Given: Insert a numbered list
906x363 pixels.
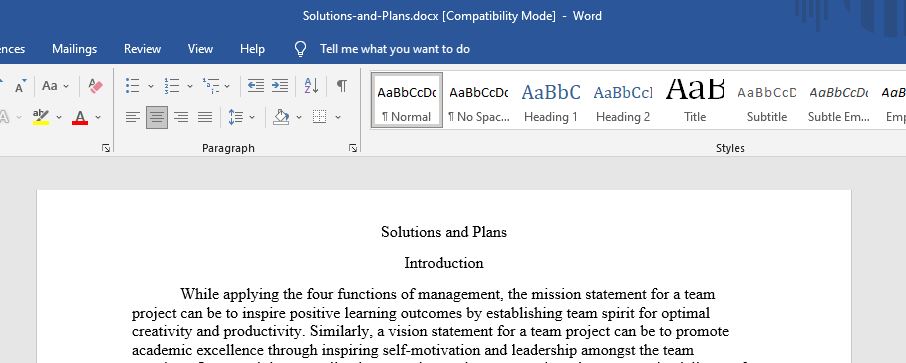Looking at the screenshot, I should 172,86.
